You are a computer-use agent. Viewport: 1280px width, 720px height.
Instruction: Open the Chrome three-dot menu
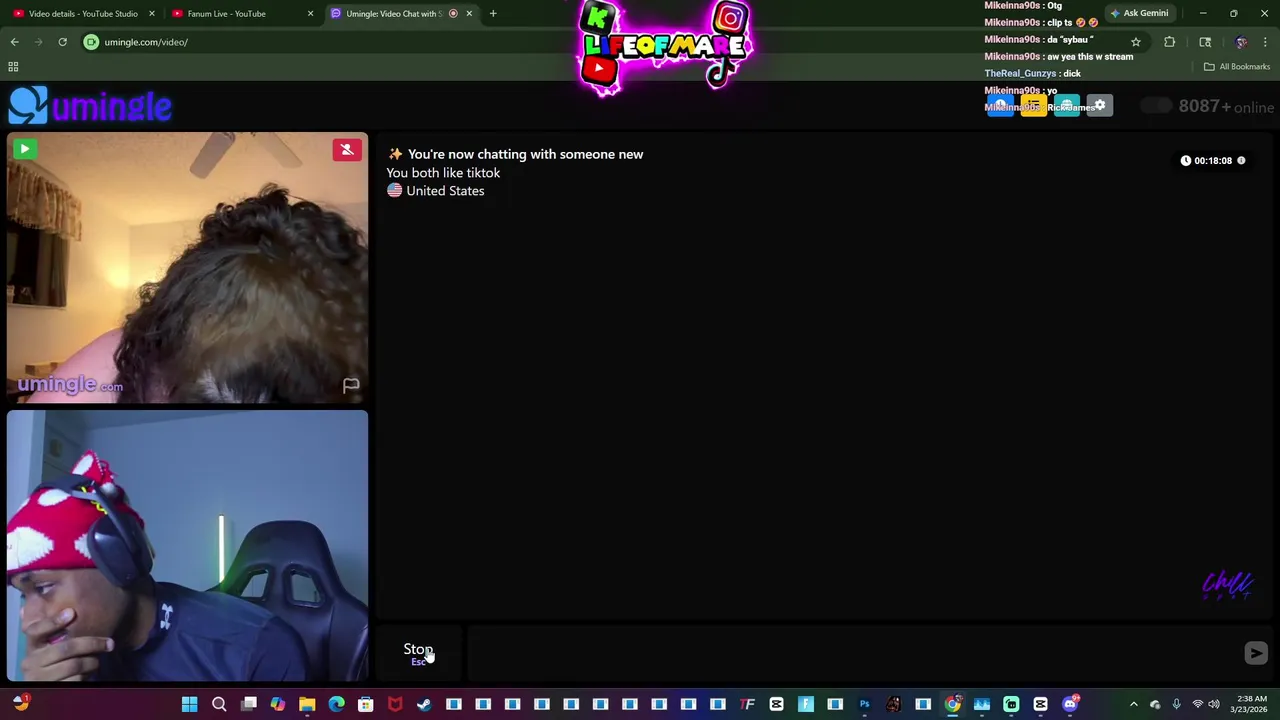tap(1265, 42)
